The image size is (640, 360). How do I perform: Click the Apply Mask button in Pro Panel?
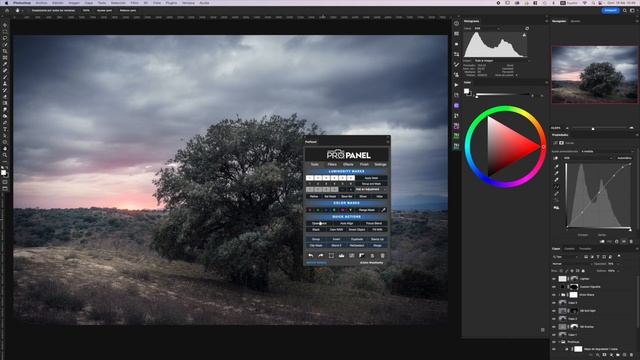click(x=371, y=178)
